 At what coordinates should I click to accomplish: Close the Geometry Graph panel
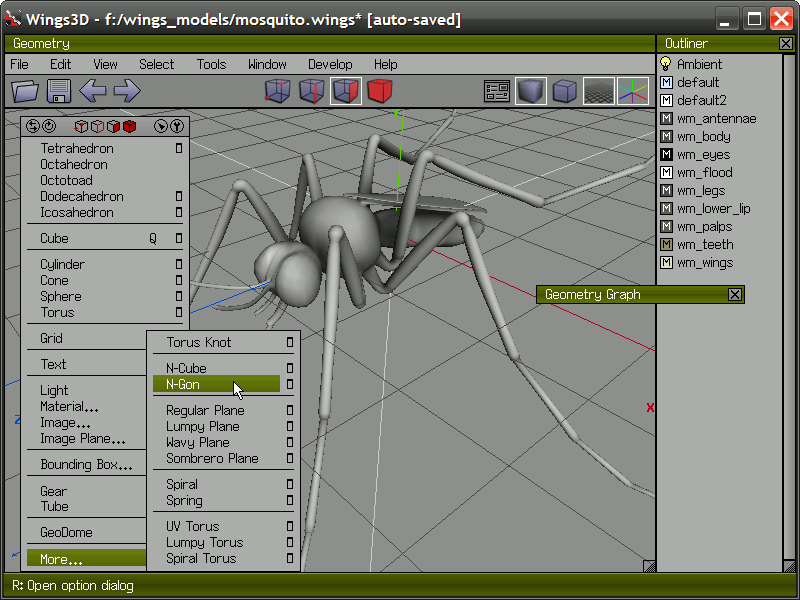pyautogui.click(x=735, y=294)
